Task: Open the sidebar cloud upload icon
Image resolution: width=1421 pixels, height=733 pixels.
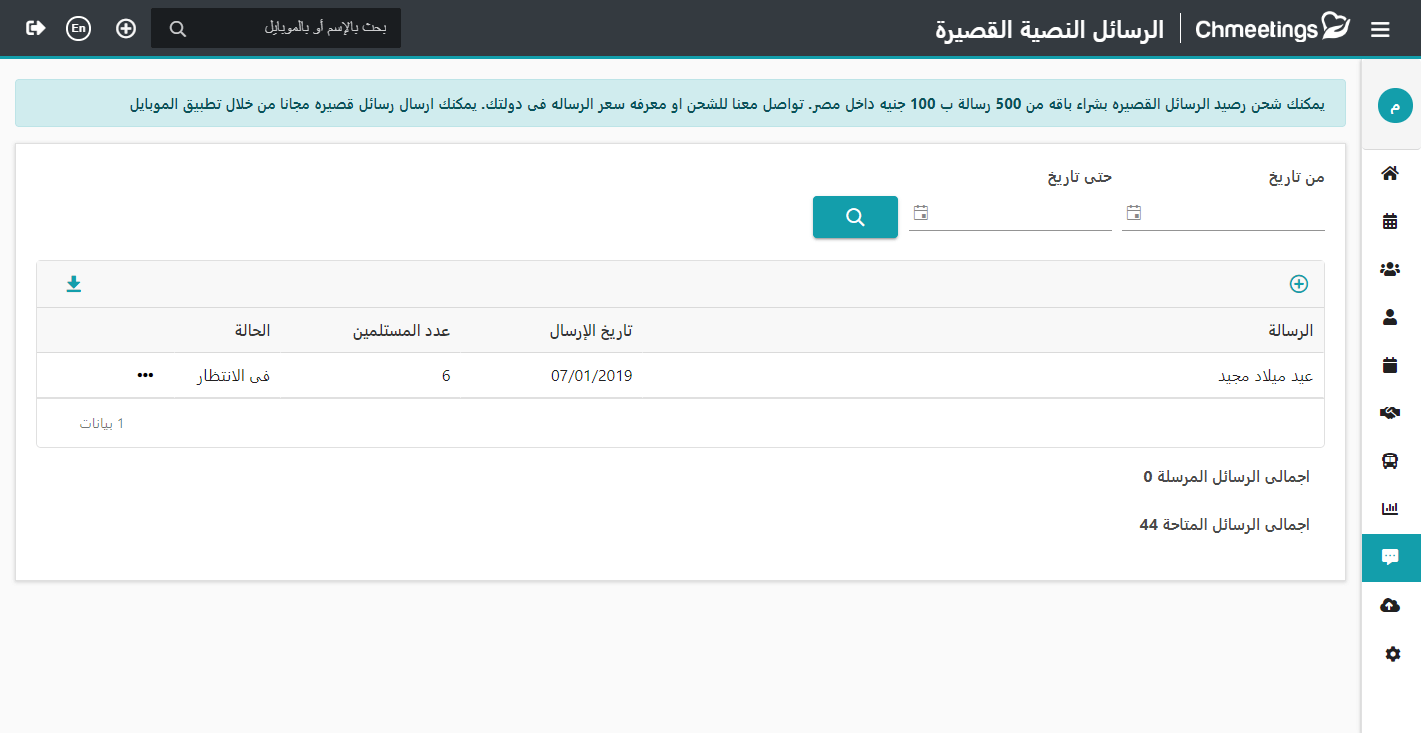Action: 1390,605
